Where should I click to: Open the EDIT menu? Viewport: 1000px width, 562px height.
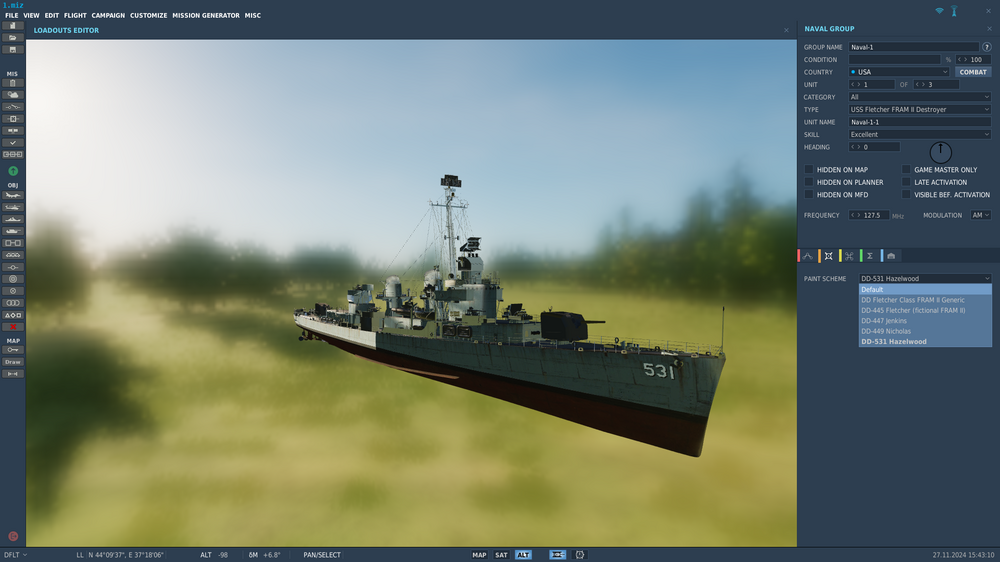pos(52,15)
